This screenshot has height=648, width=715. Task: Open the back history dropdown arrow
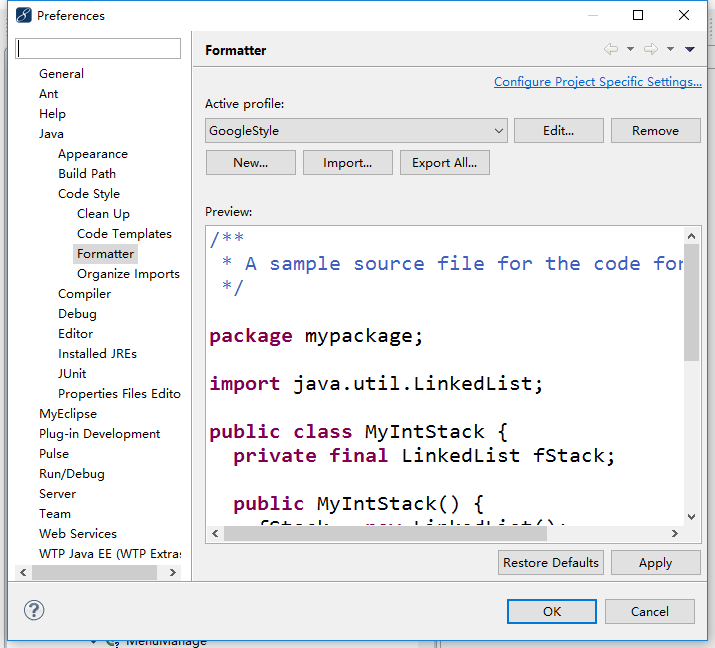click(630, 49)
